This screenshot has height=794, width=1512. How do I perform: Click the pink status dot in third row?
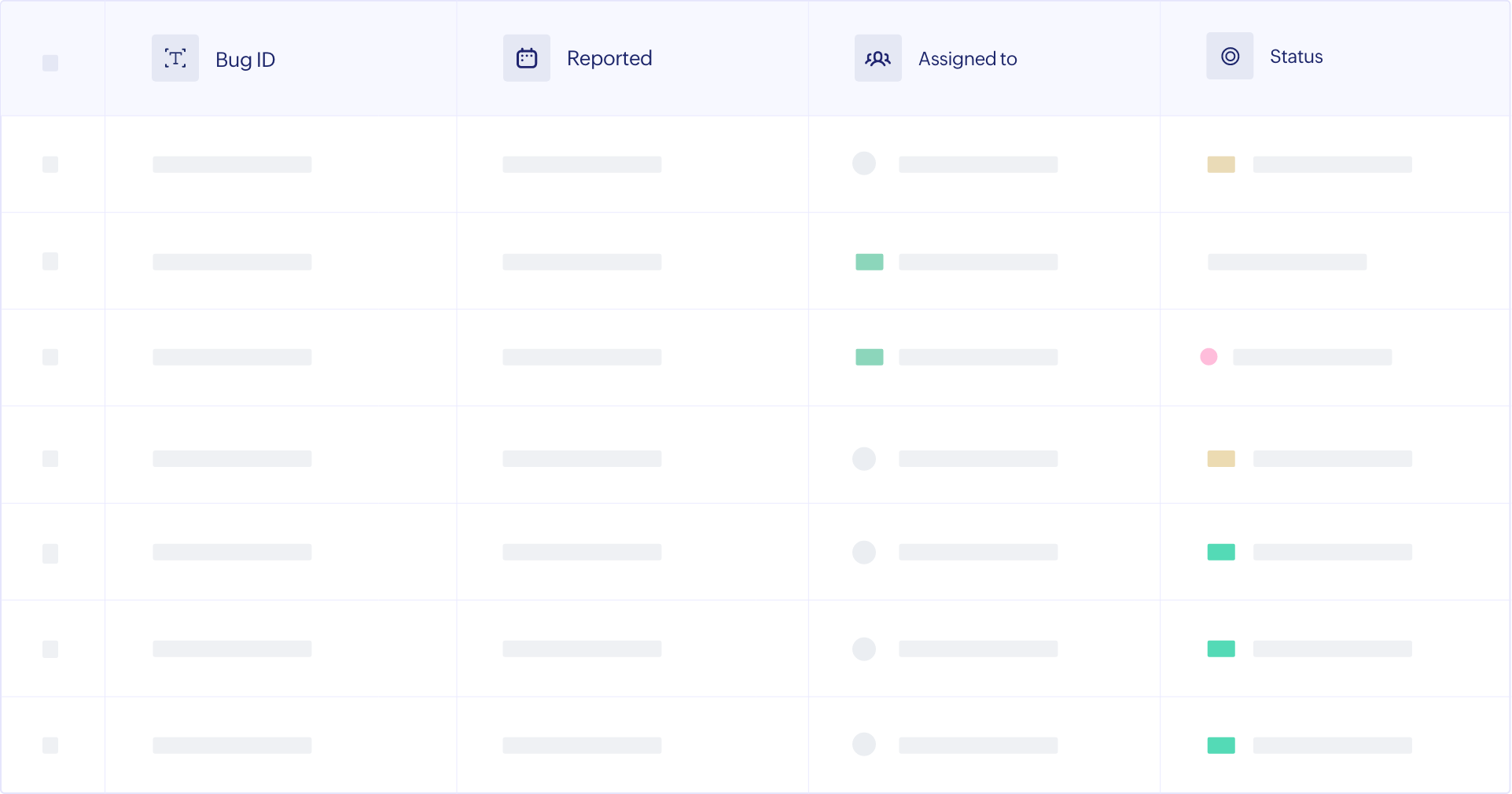pyautogui.click(x=1208, y=357)
